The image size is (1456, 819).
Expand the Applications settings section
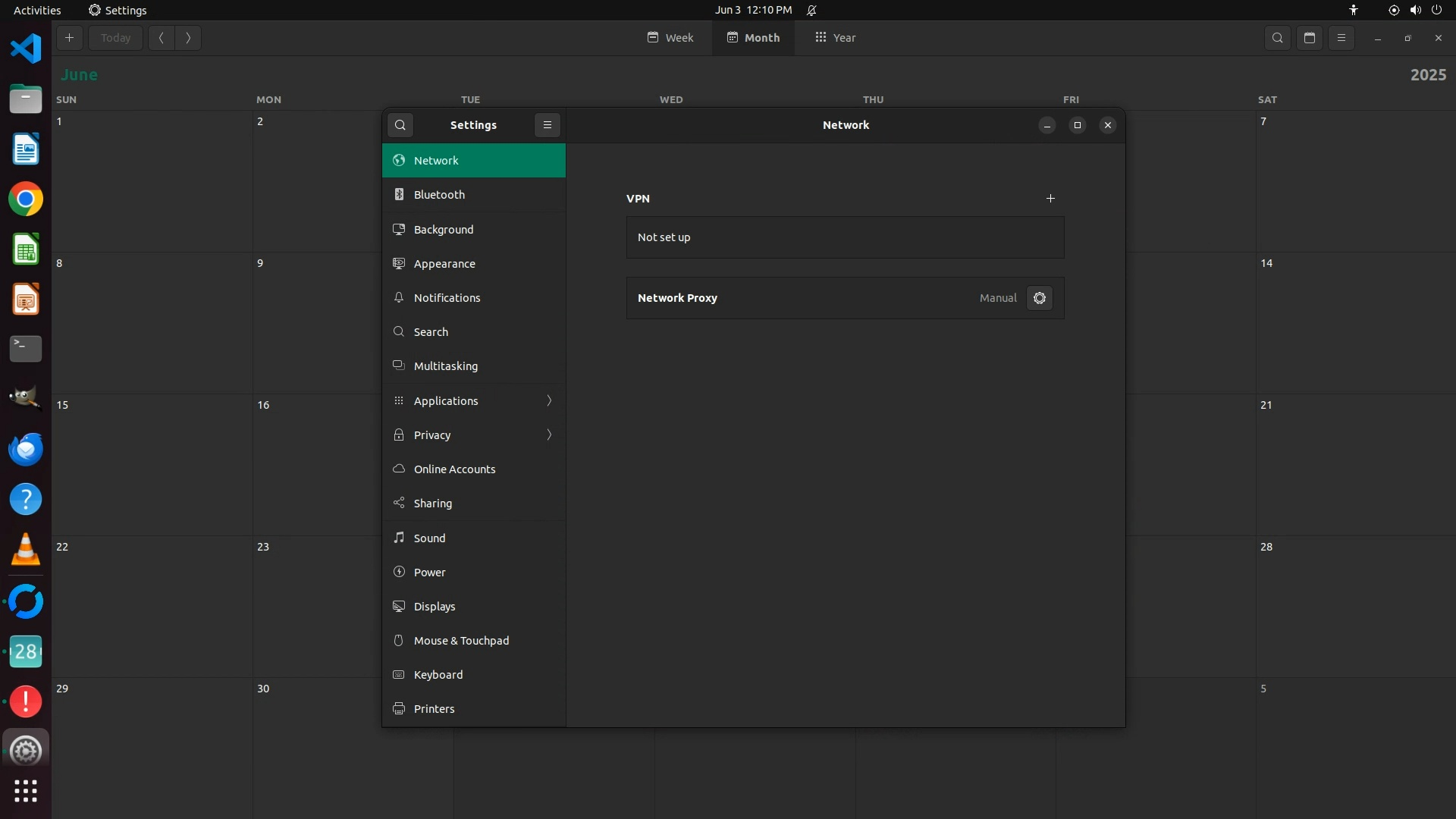click(x=474, y=400)
